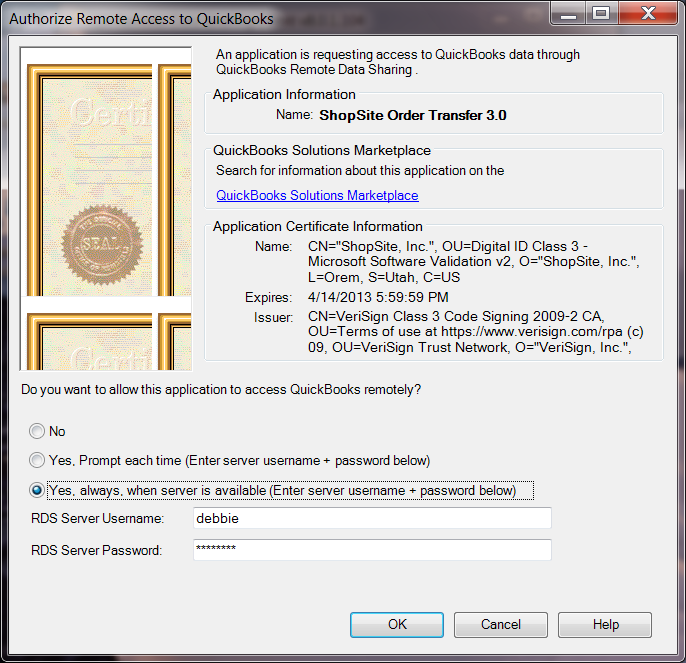Choose "Yes, Prompt each time" option
This screenshot has width=686, height=663.
coord(38,461)
